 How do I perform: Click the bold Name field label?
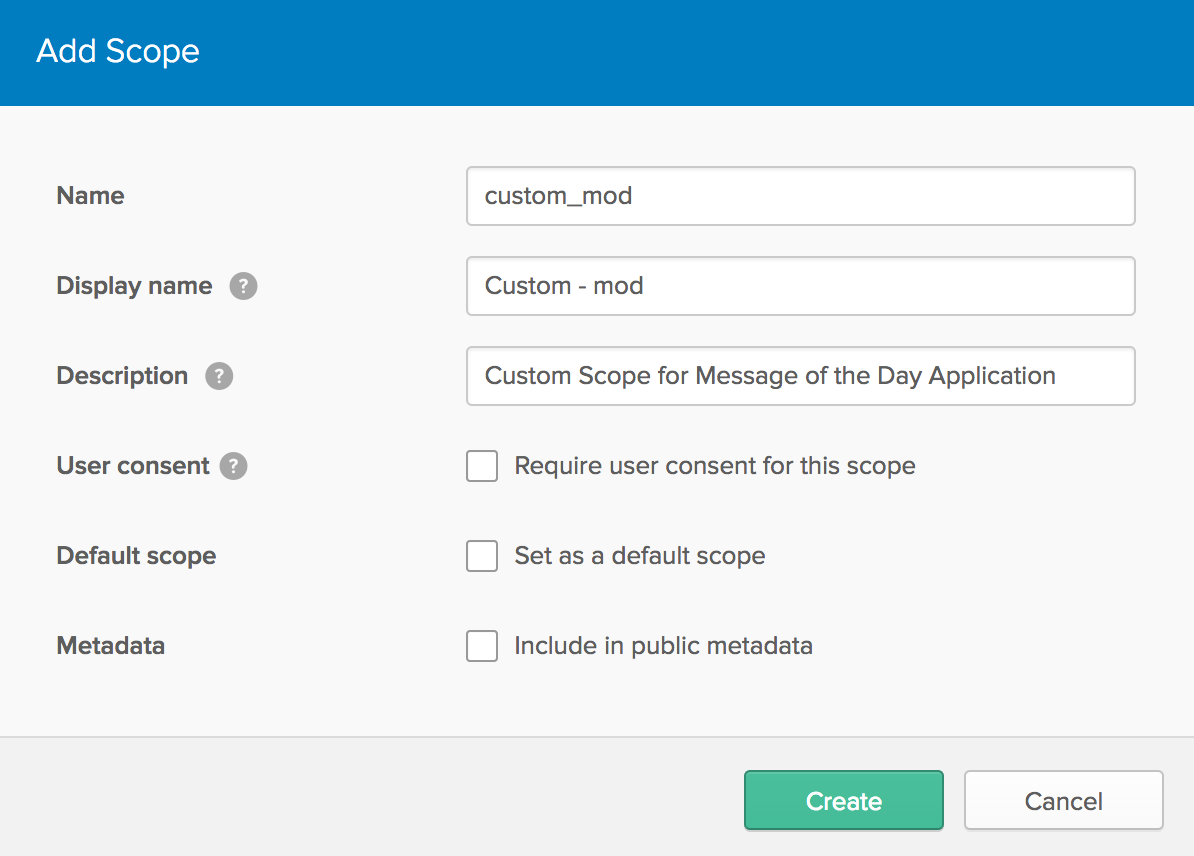pos(90,196)
